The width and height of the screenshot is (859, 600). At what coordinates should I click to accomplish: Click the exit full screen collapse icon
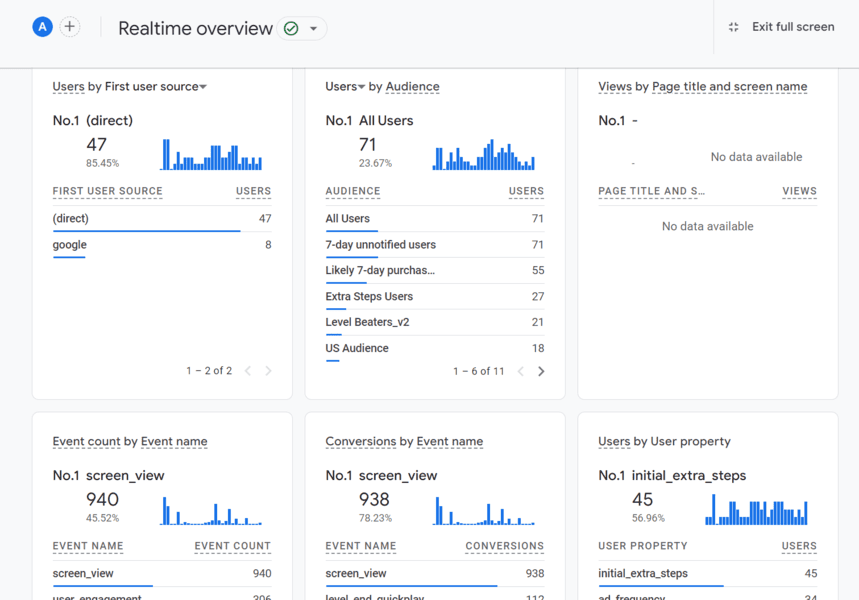(734, 27)
